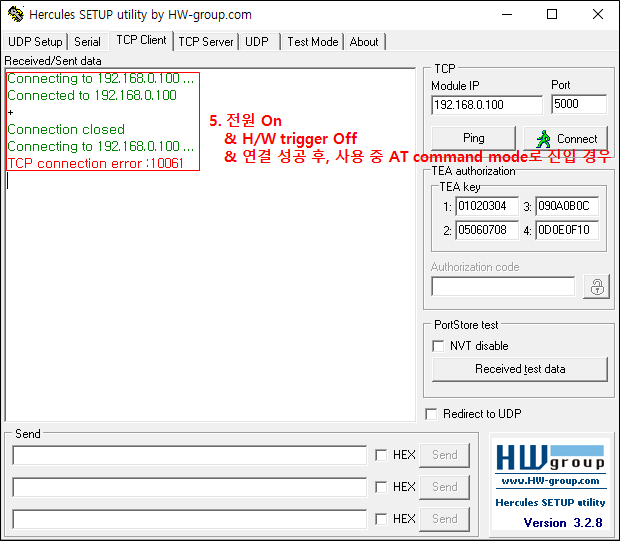Click the 'Connection closed' log line
630x541 pixels.
click(x=66, y=129)
